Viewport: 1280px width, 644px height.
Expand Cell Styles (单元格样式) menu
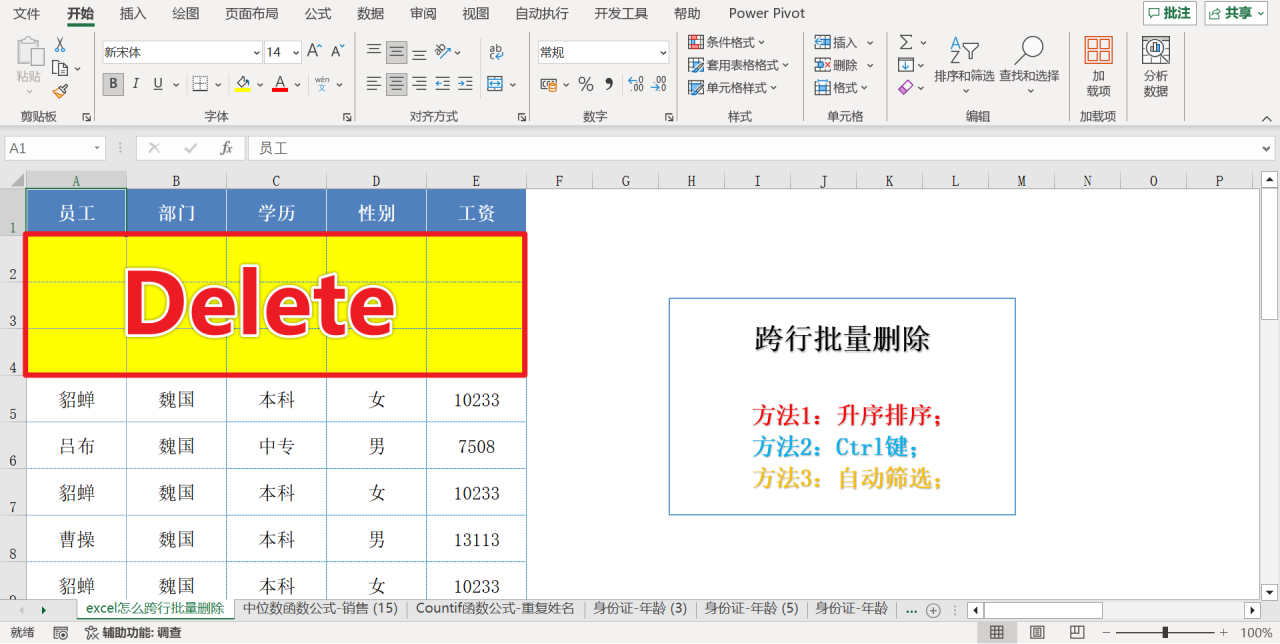tap(733, 88)
